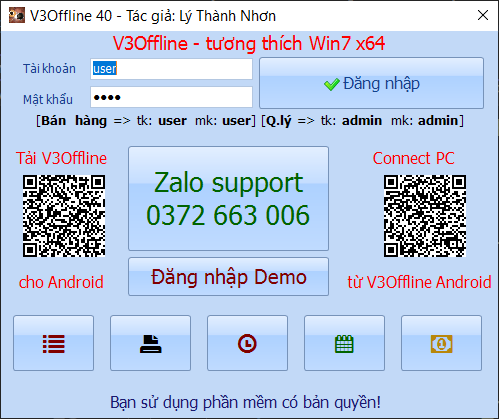Click the printer icon button
This screenshot has width=499, height=419.
pyautogui.click(x=150, y=343)
